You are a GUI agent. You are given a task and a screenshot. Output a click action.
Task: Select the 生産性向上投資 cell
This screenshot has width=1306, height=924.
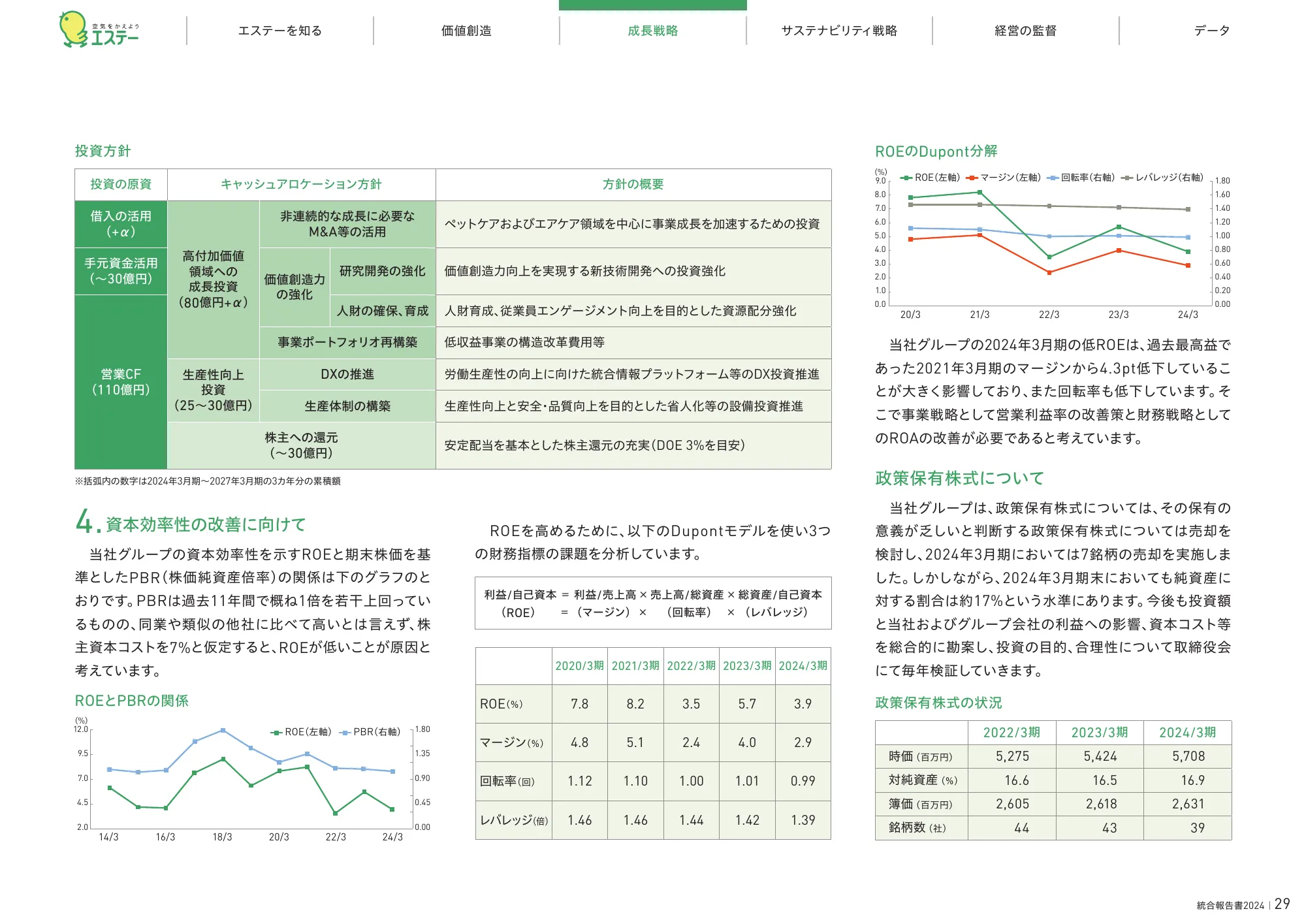[x=213, y=390]
